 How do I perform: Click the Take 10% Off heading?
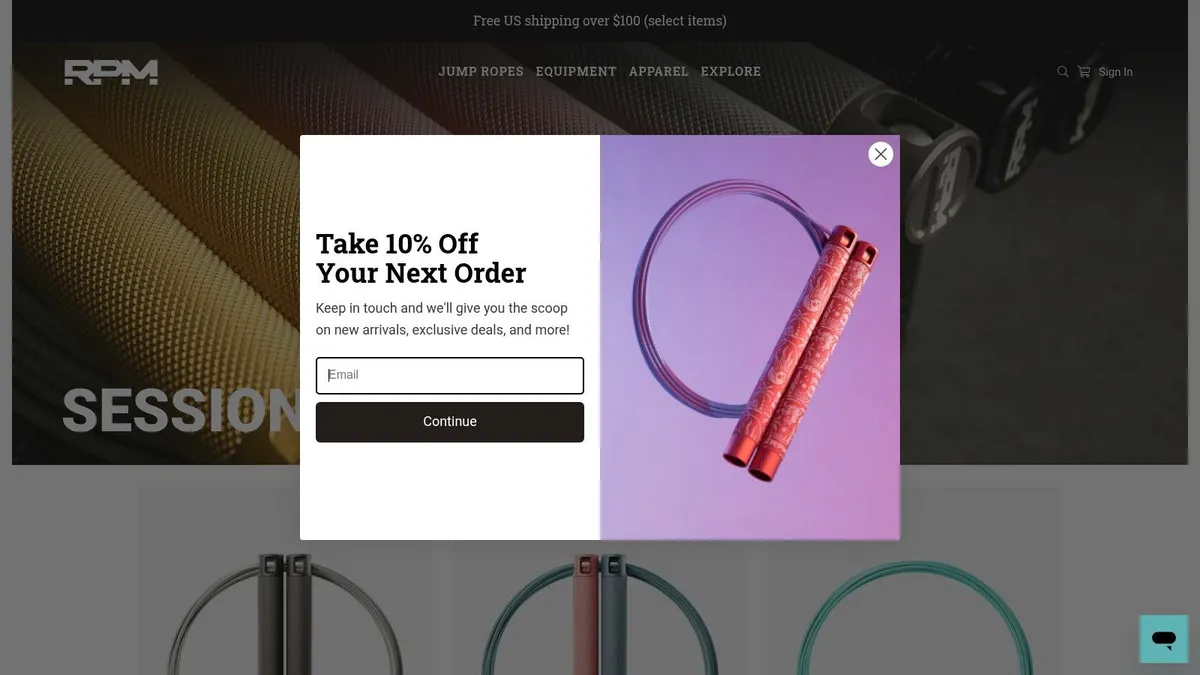click(421, 258)
